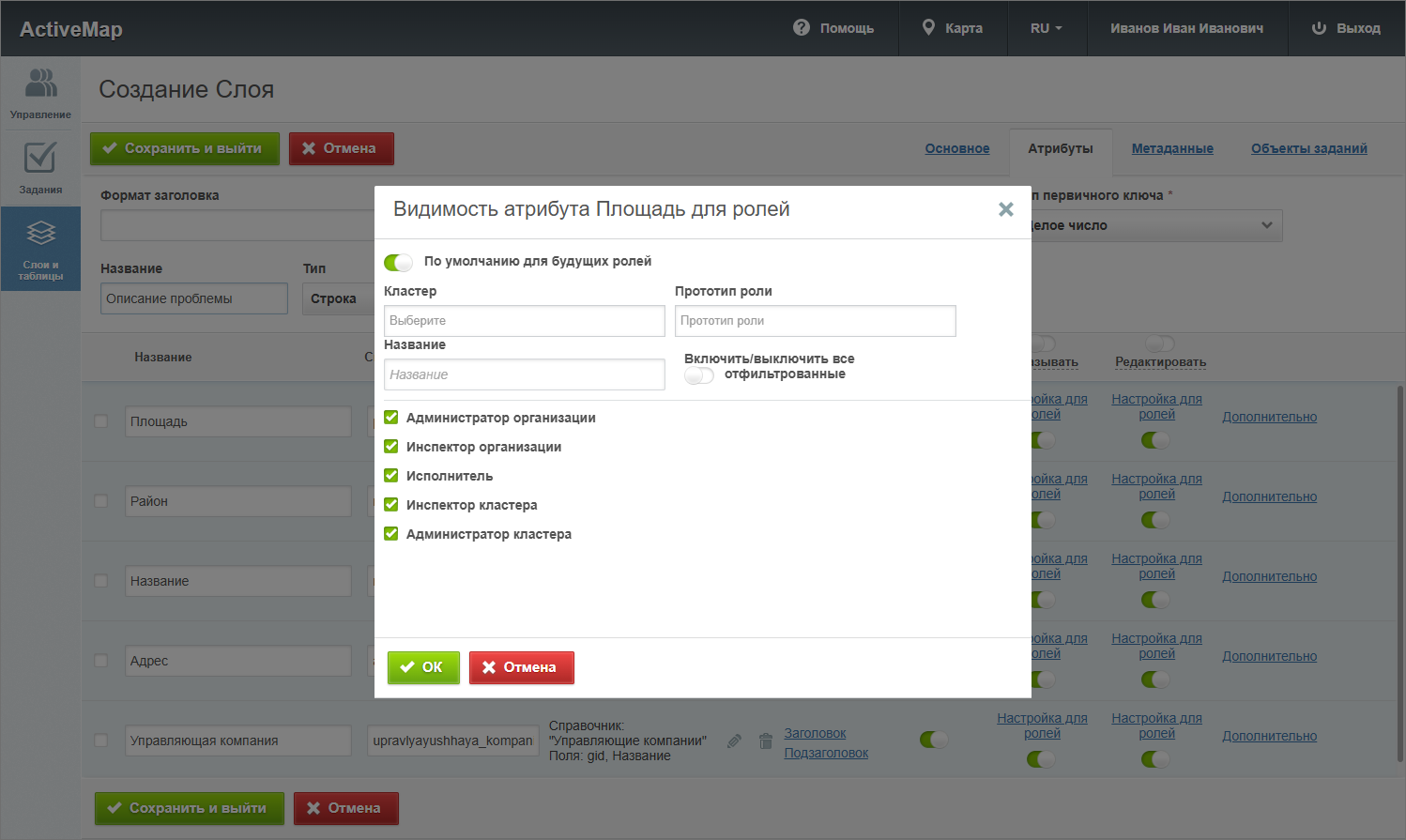Click the Выход logout button
Image resolution: width=1406 pixels, height=840 pixels.
pos(1346,28)
